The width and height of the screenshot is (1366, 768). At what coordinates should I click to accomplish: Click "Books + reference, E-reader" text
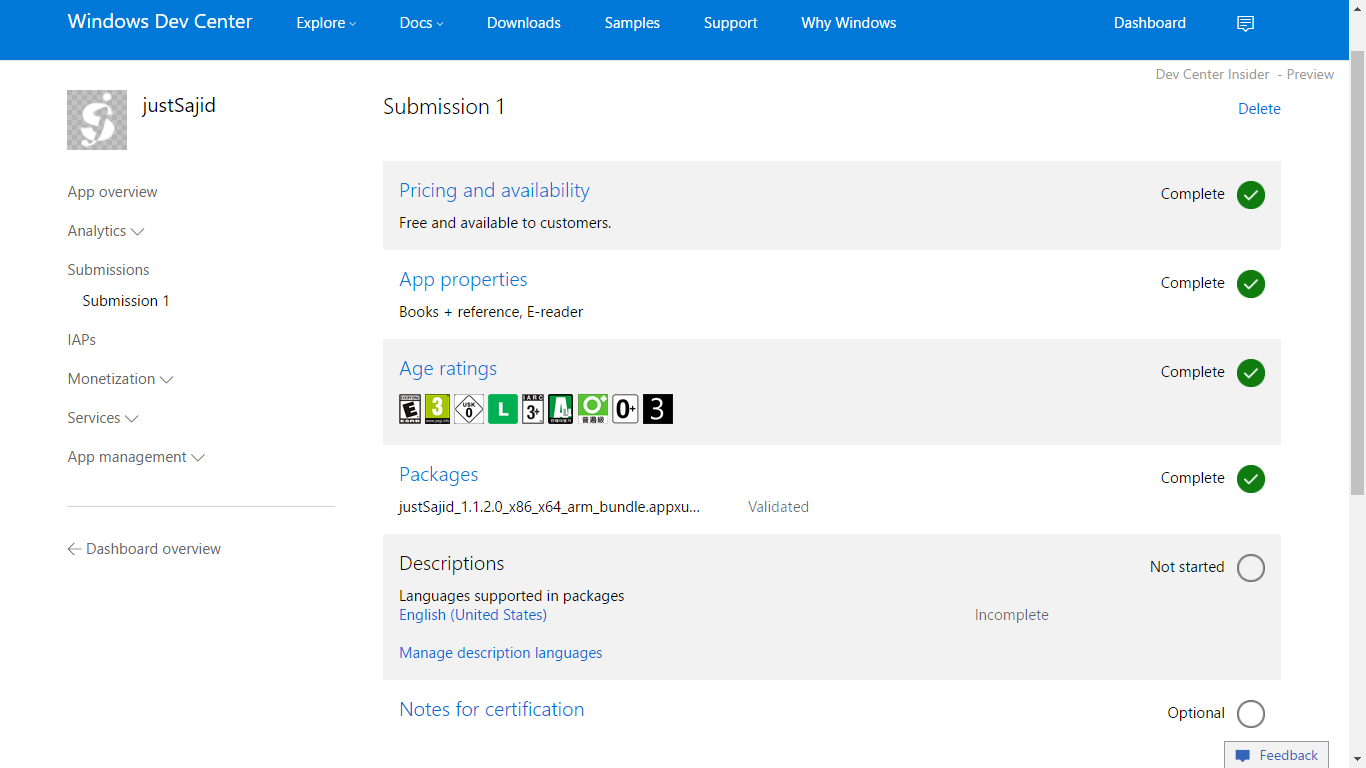pyautogui.click(x=491, y=312)
